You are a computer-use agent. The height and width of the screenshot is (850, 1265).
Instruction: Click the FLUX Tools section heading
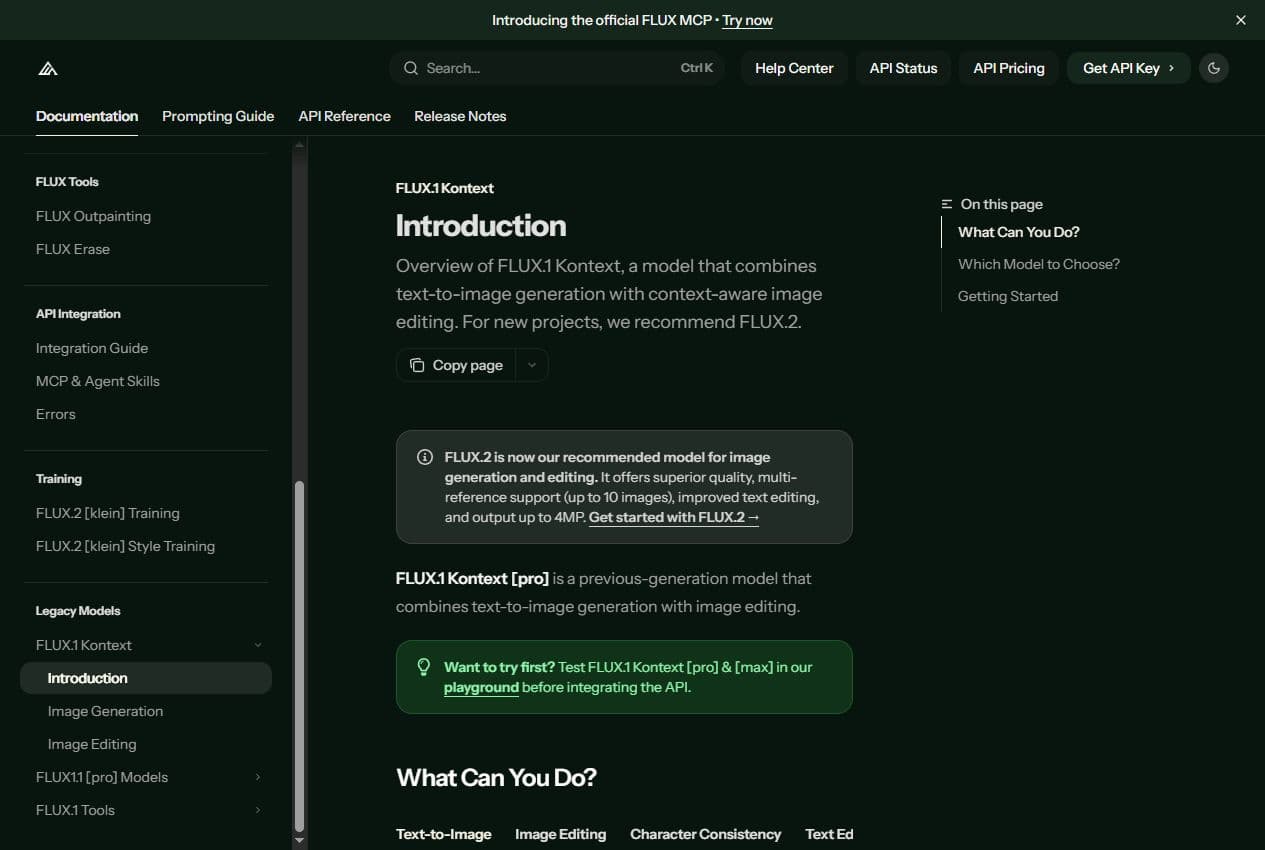(67, 182)
